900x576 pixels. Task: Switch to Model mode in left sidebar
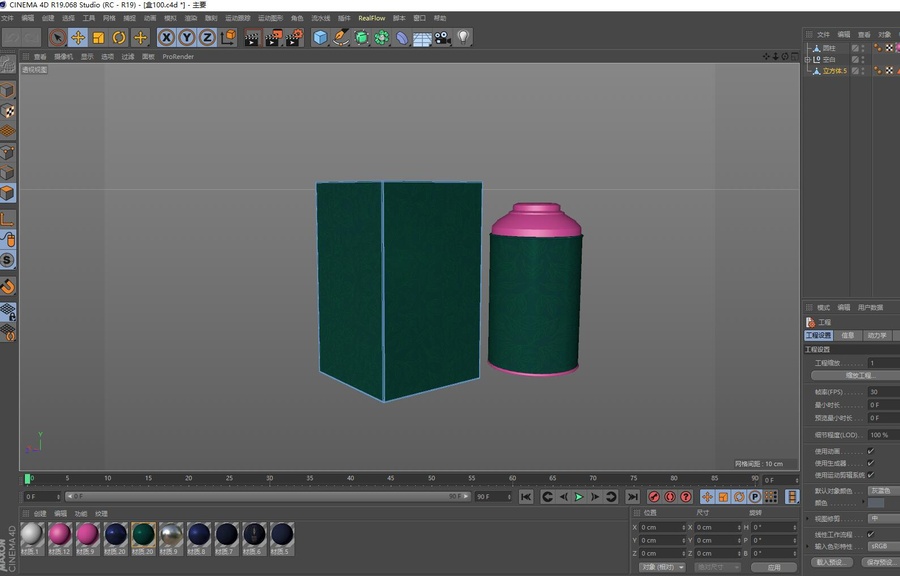click(x=7, y=90)
